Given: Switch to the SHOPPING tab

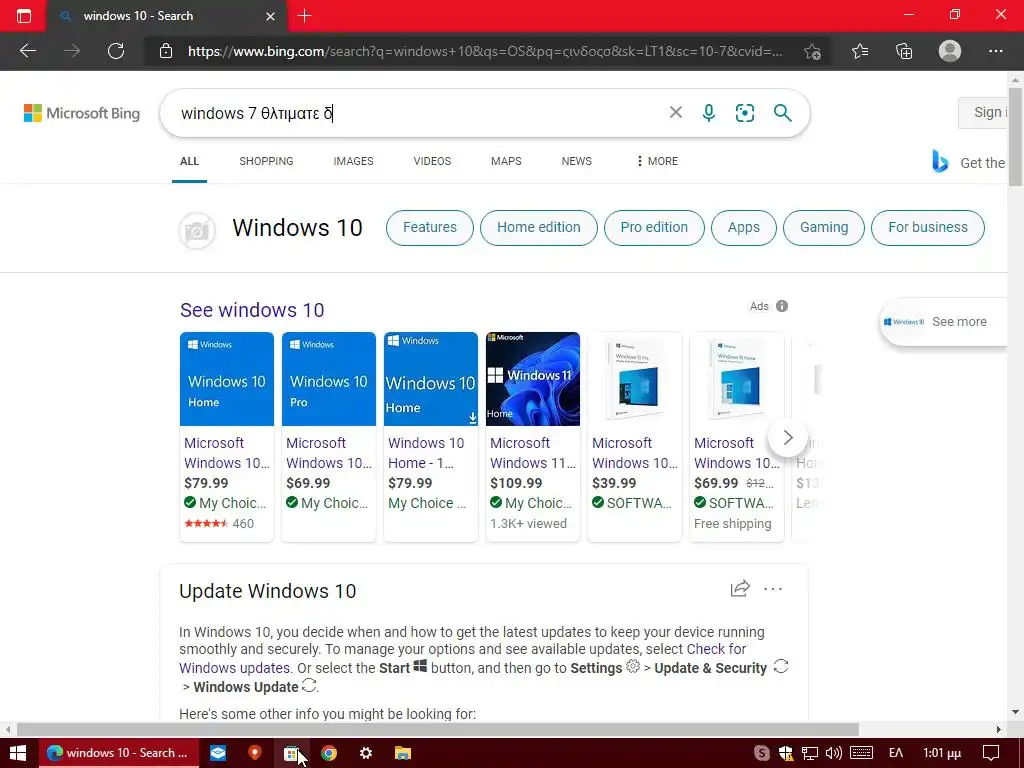Looking at the screenshot, I should 266,161.
